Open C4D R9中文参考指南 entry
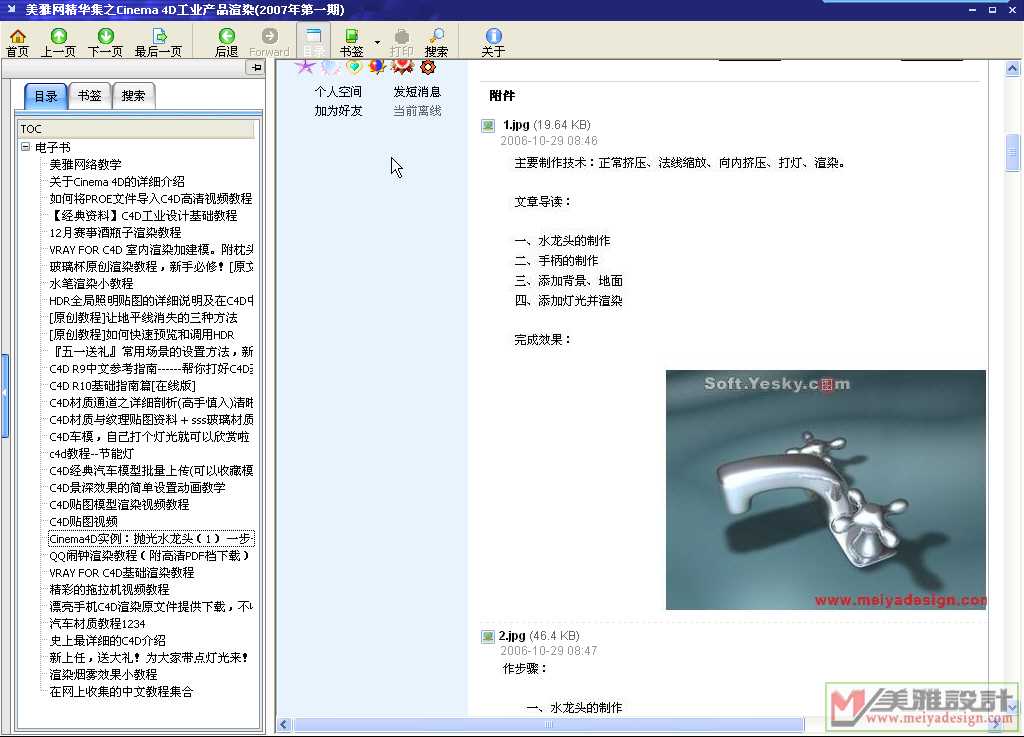Viewport: 1024px width, 737px height. pos(152,368)
